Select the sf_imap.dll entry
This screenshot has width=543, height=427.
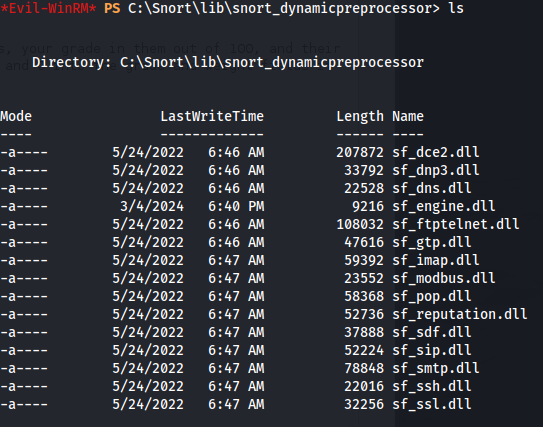pyautogui.click(x=435, y=260)
